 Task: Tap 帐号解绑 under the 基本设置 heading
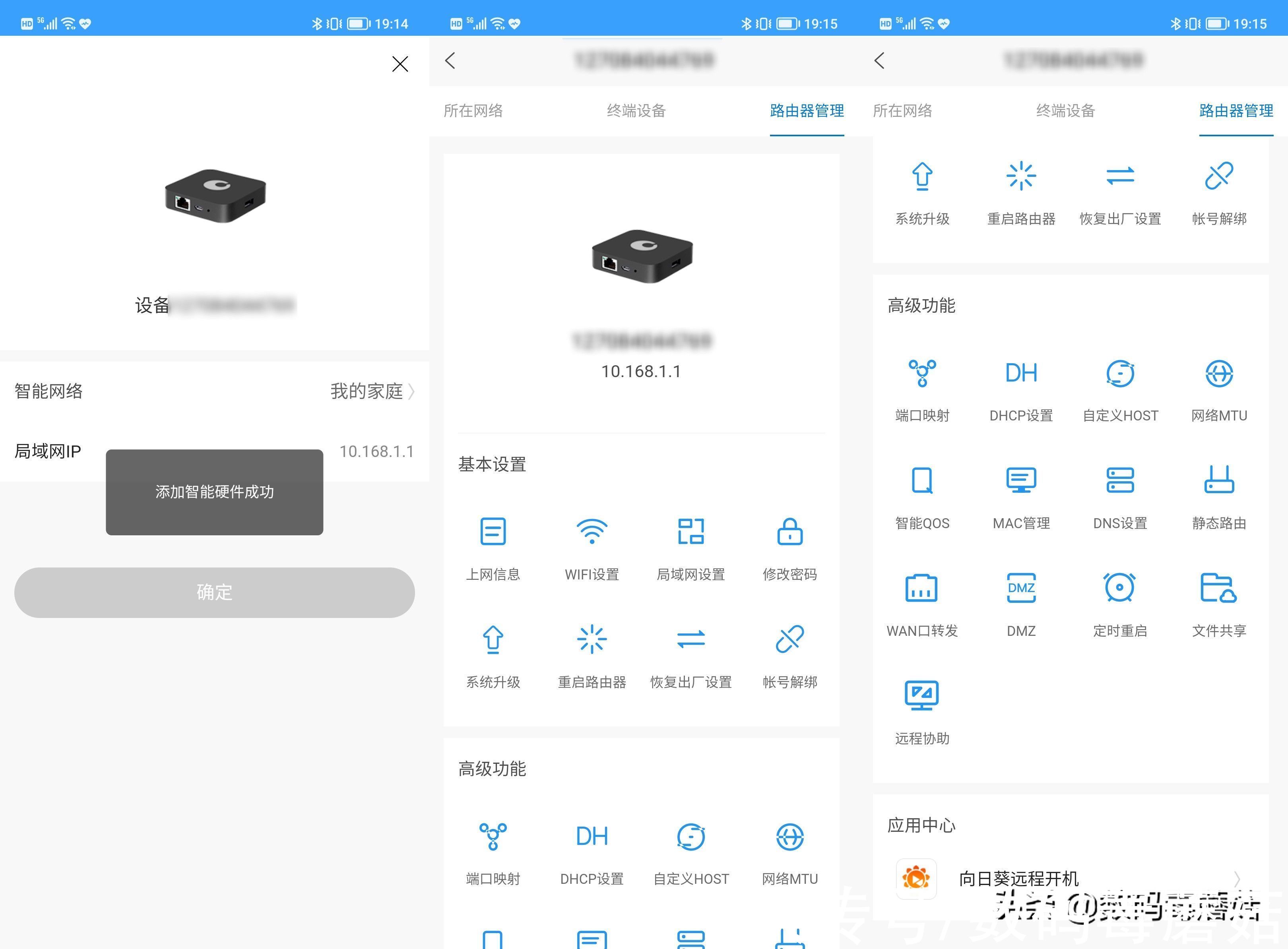(789, 657)
